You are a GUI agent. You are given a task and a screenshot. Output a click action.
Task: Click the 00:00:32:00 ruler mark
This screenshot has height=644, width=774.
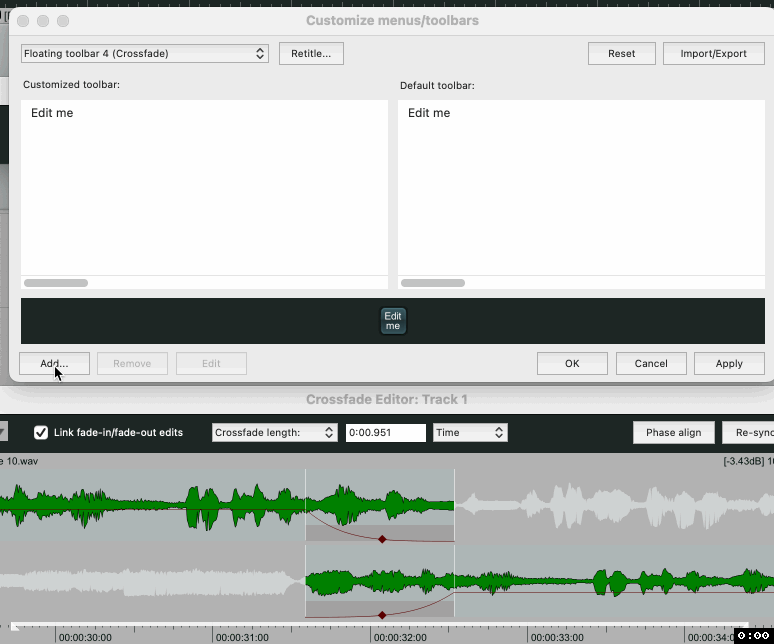point(400,637)
